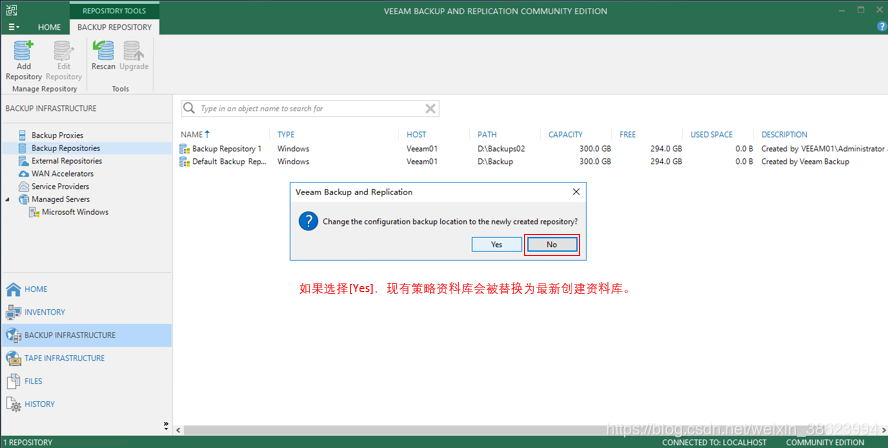Select Microsoft Windows under Managed Servers

(75, 212)
